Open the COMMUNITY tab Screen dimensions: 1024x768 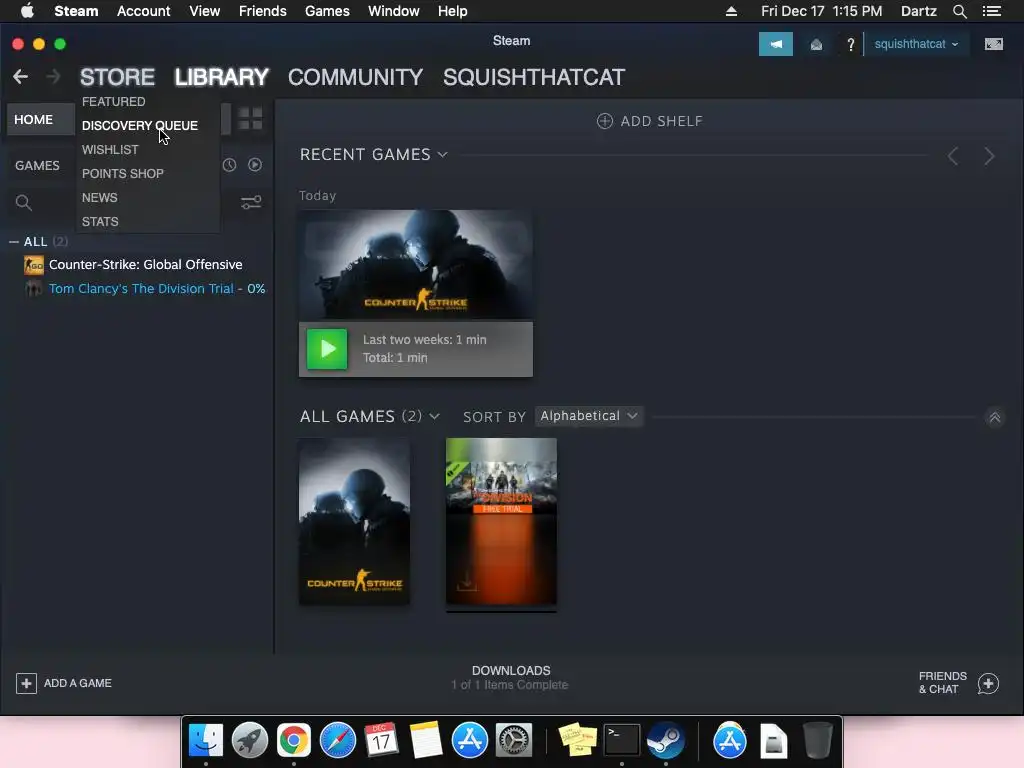(355, 77)
